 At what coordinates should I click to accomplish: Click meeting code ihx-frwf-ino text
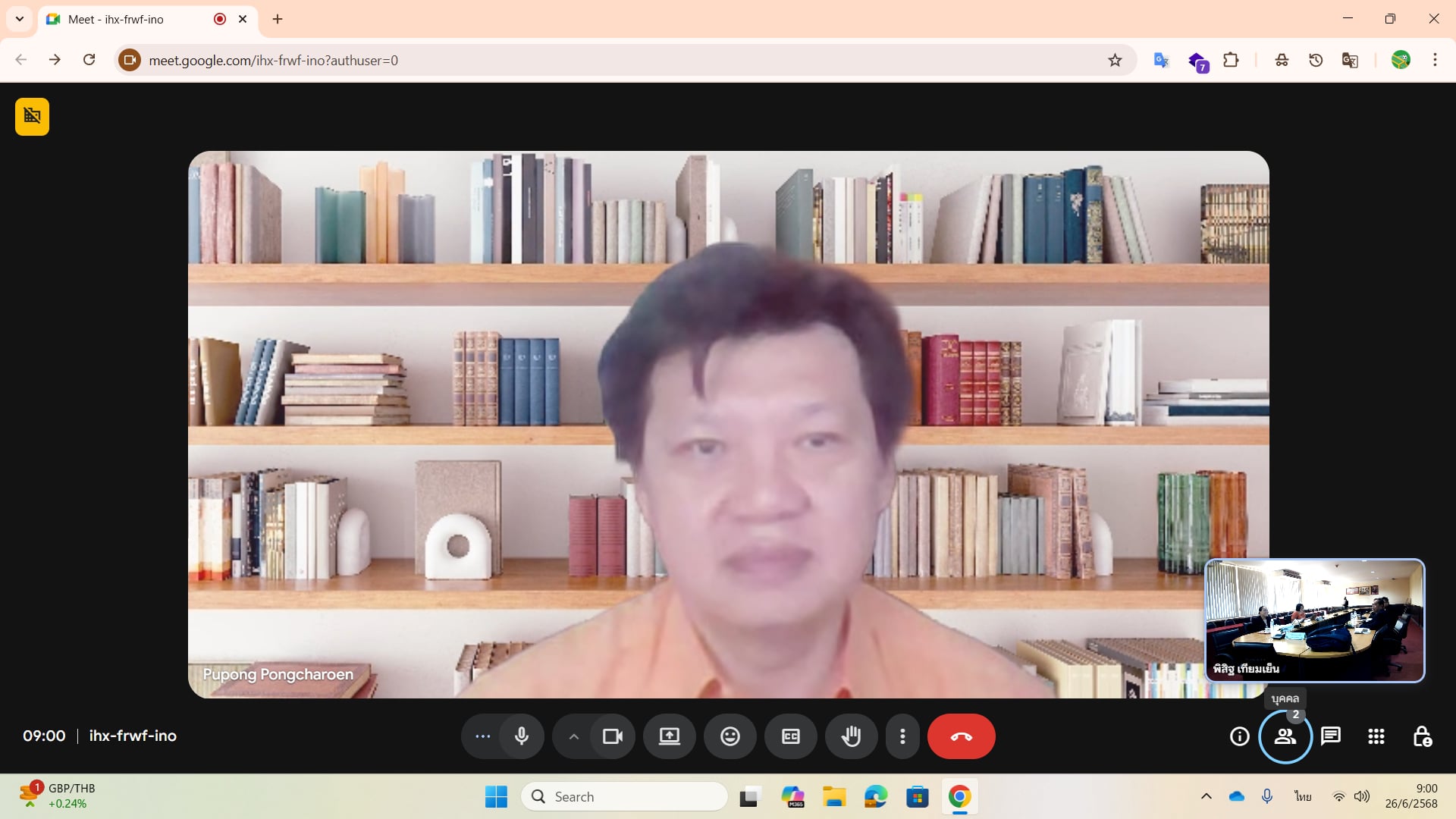[x=133, y=736]
